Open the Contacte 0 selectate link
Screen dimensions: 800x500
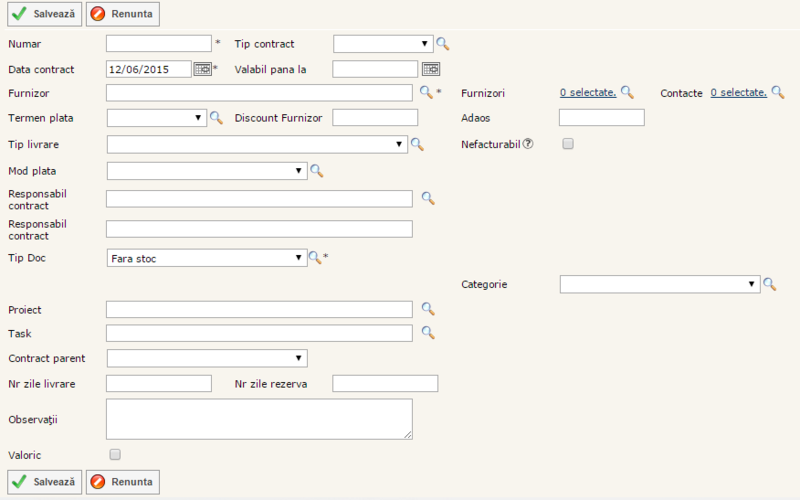point(738,92)
